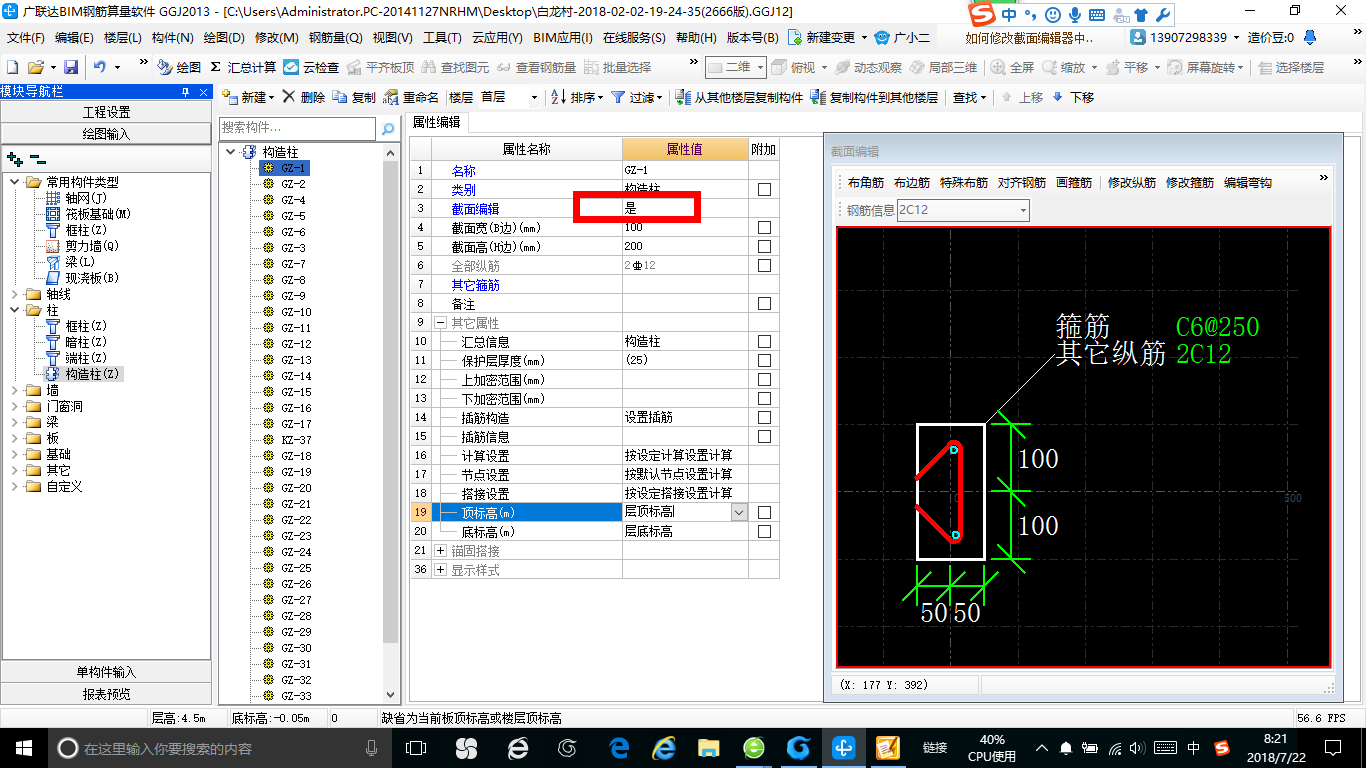The image size is (1366, 768).
Task: Expand 显示样式 property group
Action: coord(441,570)
